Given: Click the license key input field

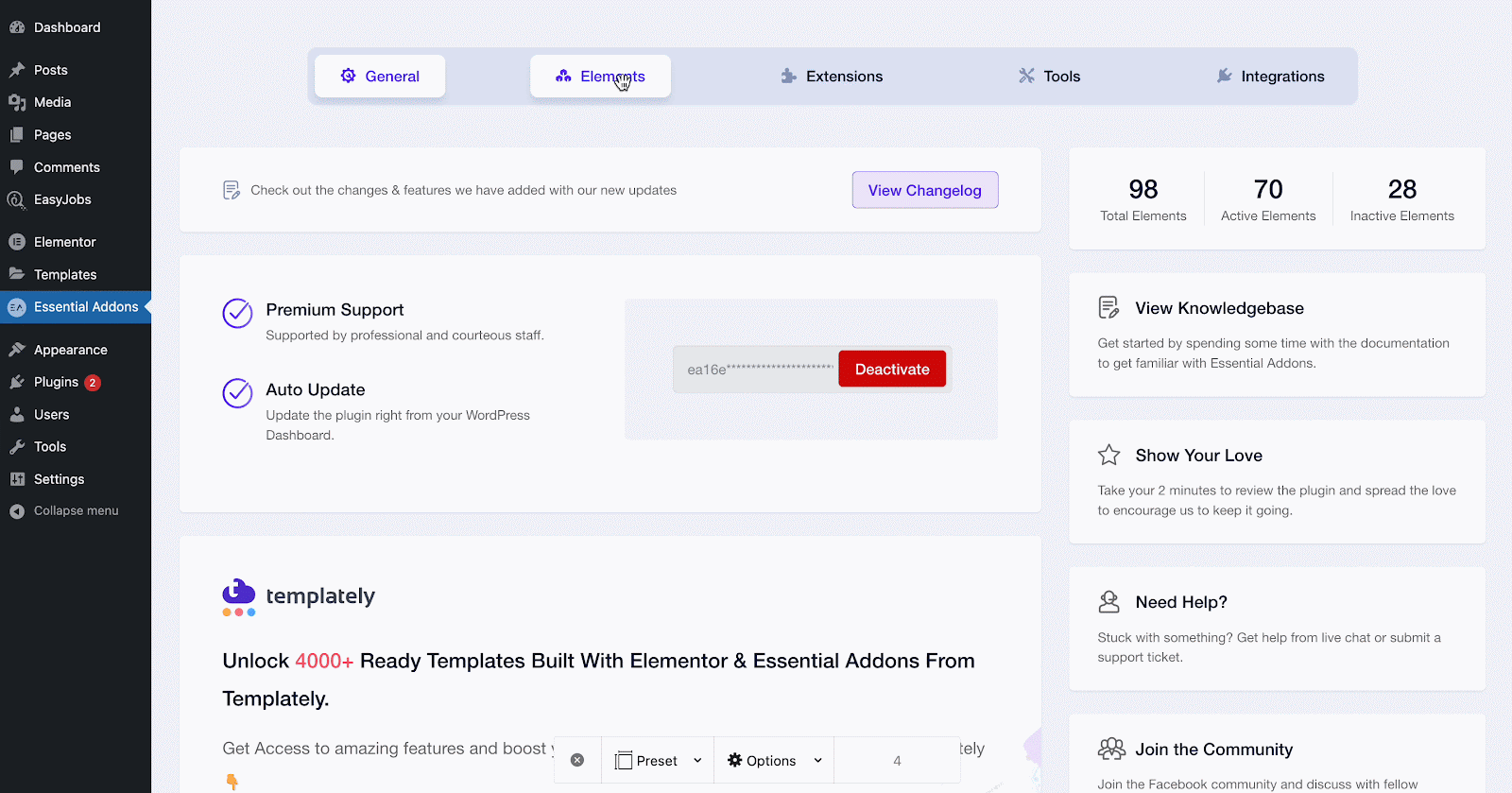Looking at the screenshot, I should 756,370.
